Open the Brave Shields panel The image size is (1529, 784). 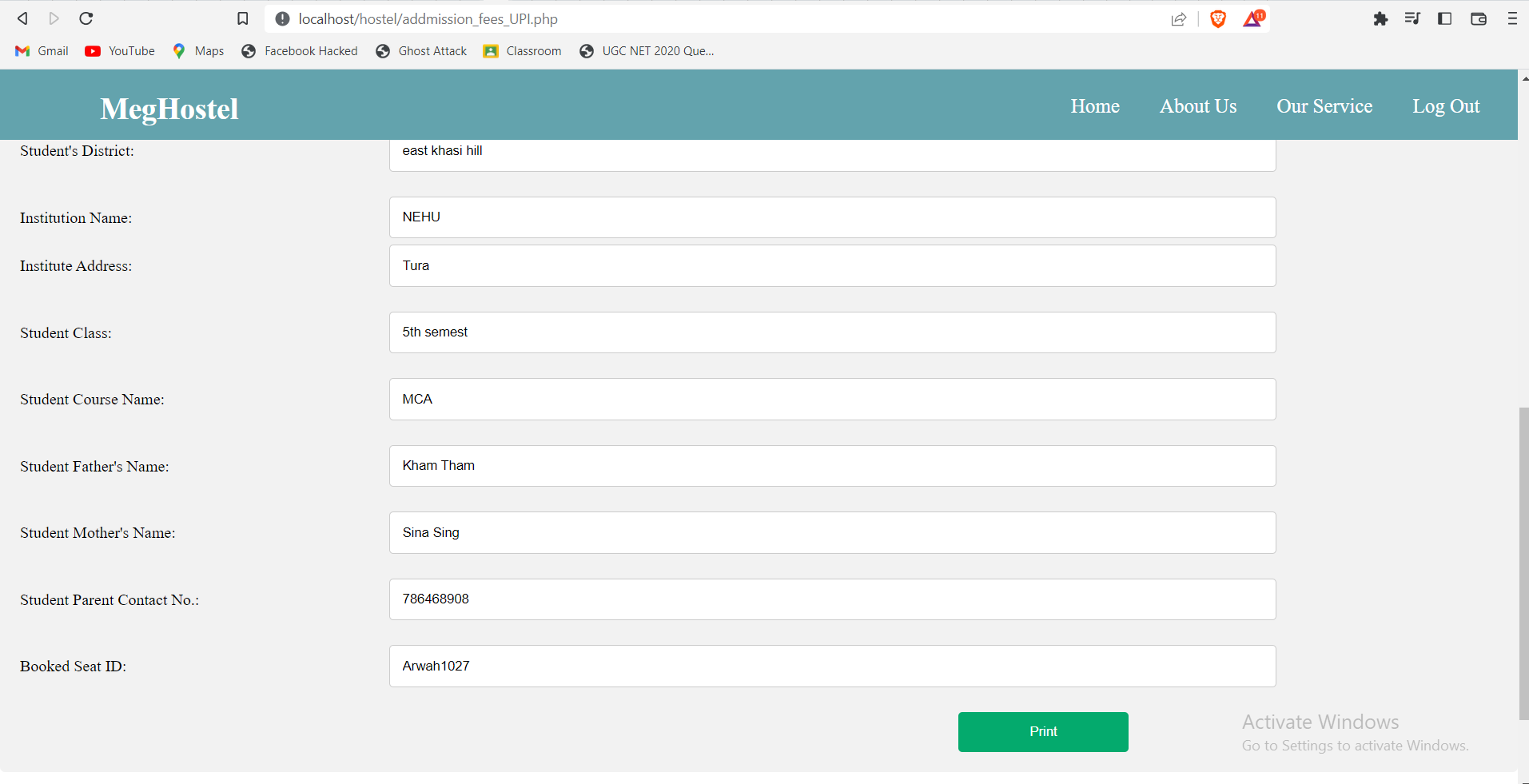click(1216, 18)
